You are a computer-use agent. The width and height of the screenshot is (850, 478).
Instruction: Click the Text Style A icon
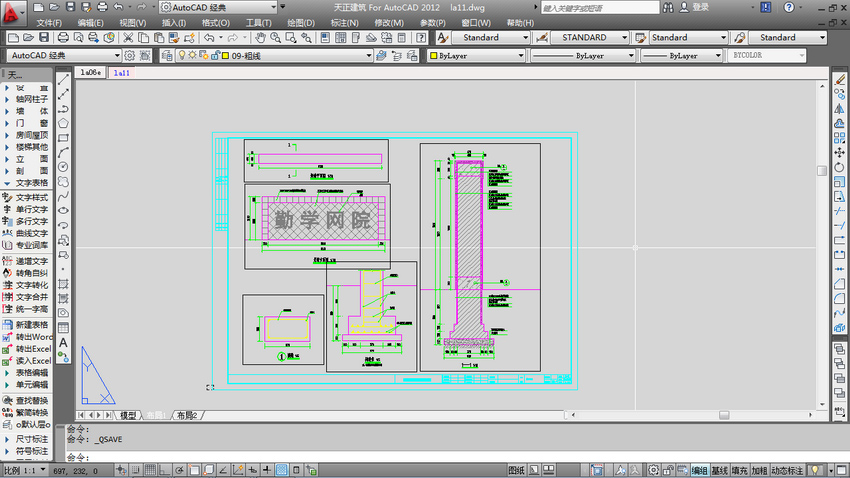point(442,37)
